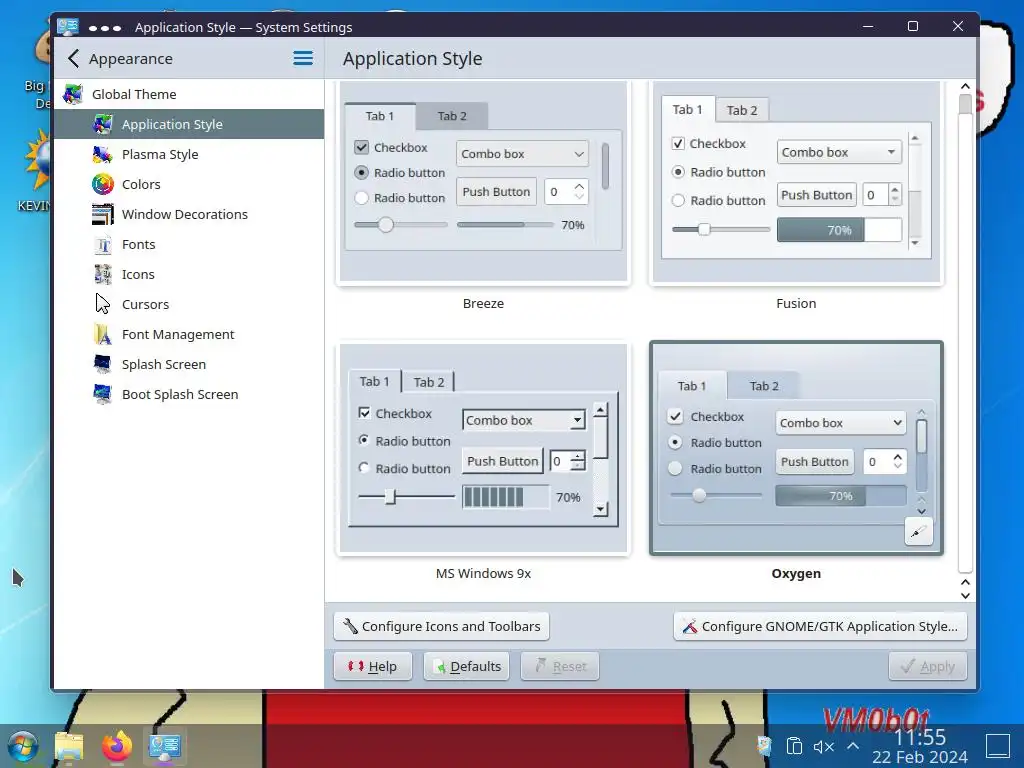This screenshot has height=768, width=1024.
Task: Select second Radio button in Fusion preview
Action: click(x=678, y=200)
